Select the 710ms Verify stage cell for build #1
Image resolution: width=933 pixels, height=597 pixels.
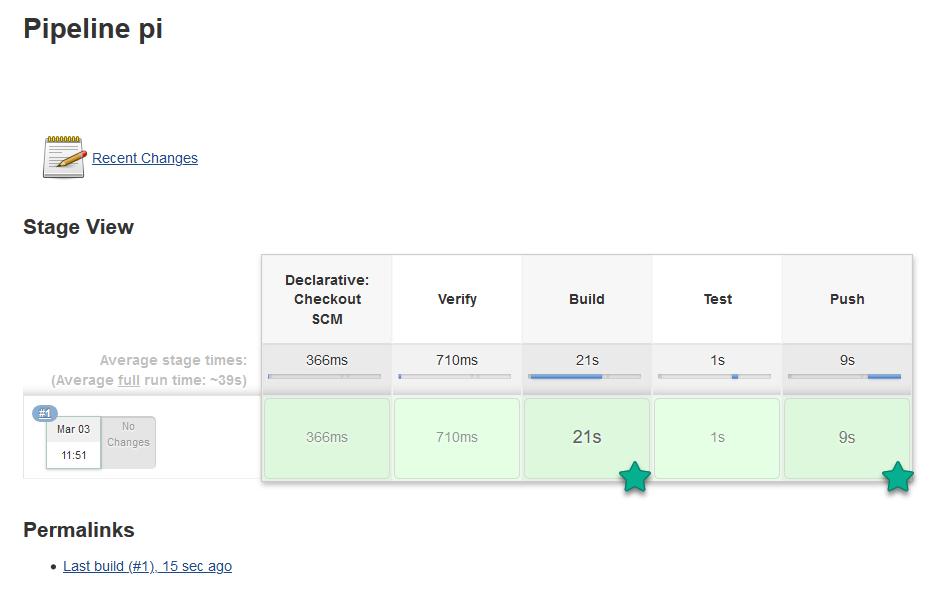pos(457,438)
